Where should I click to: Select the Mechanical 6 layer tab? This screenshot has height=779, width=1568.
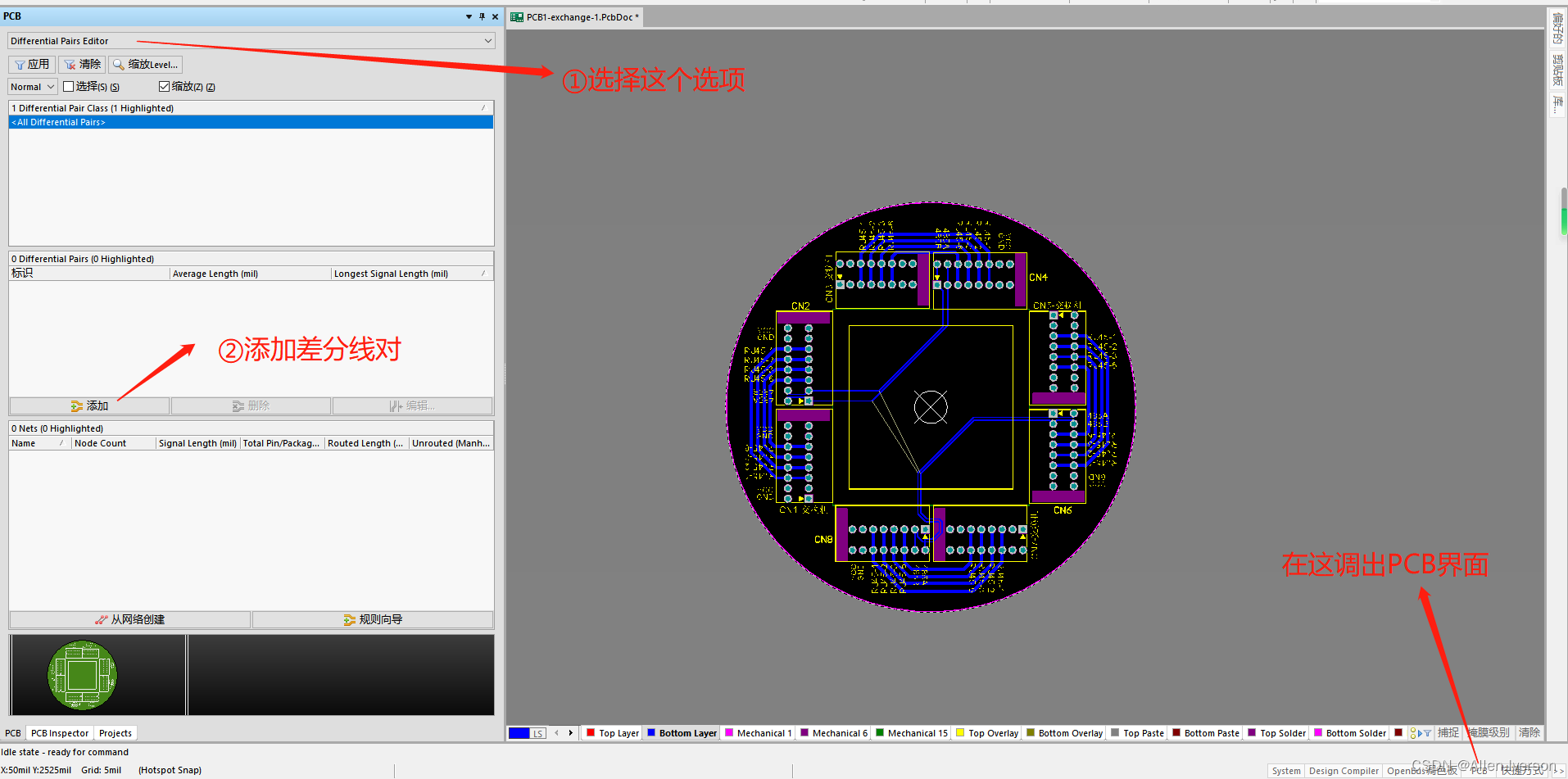click(x=833, y=733)
